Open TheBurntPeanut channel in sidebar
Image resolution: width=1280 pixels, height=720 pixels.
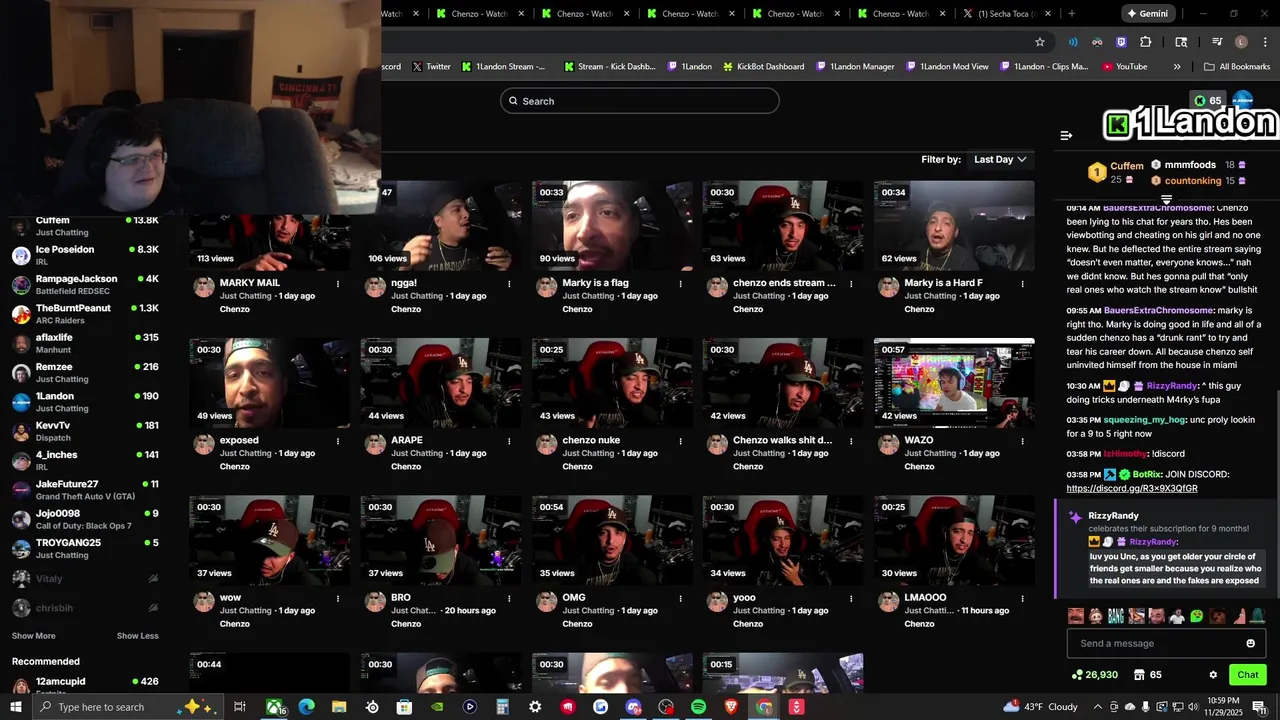pyautogui.click(x=85, y=314)
